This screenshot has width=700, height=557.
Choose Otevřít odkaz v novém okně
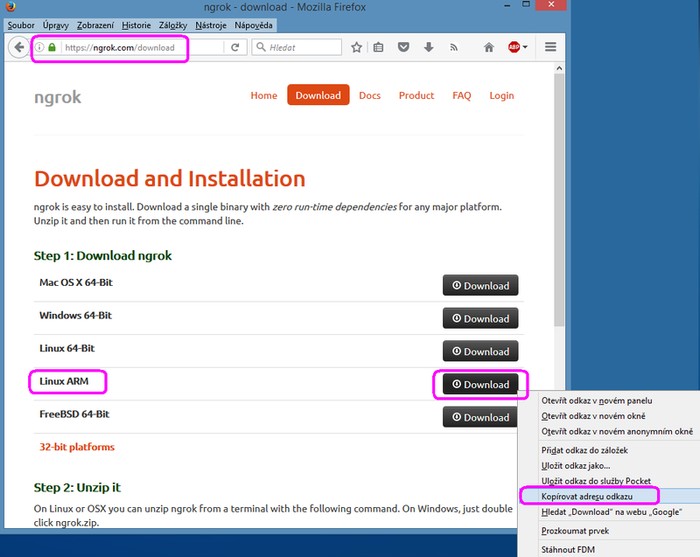[609, 416]
